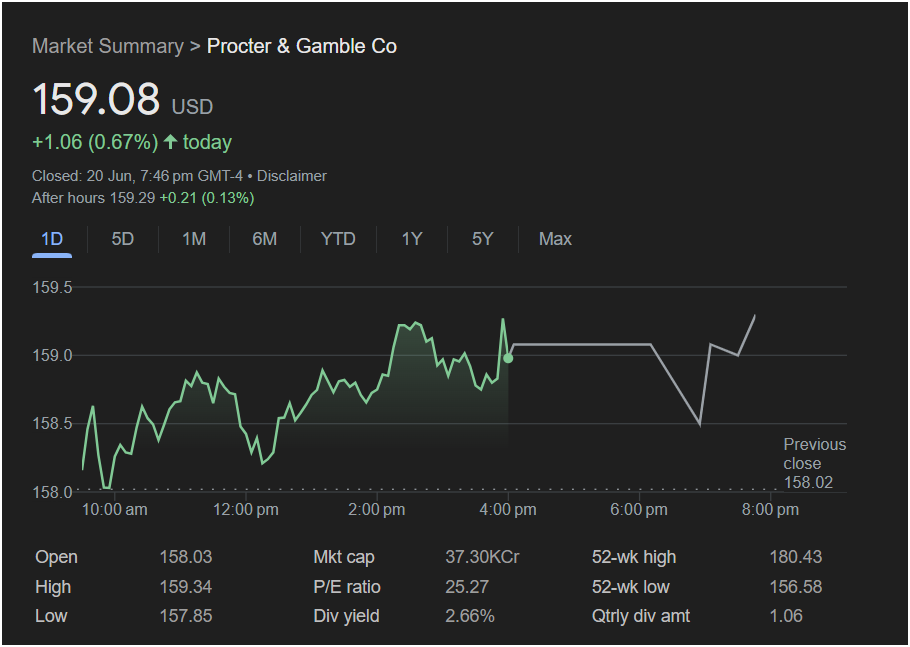The image size is (910, 647).
Task: Click the green up arrow next to today
Action: (x=170, y=142)
